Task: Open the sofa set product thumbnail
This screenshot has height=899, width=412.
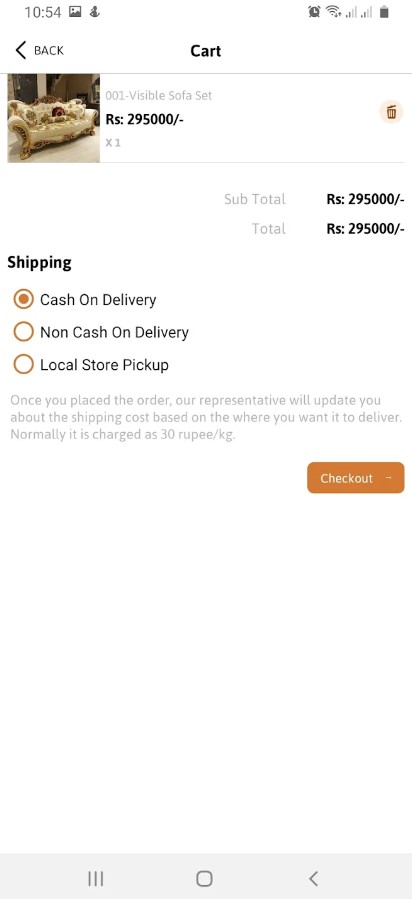Action: click(53, 118)
